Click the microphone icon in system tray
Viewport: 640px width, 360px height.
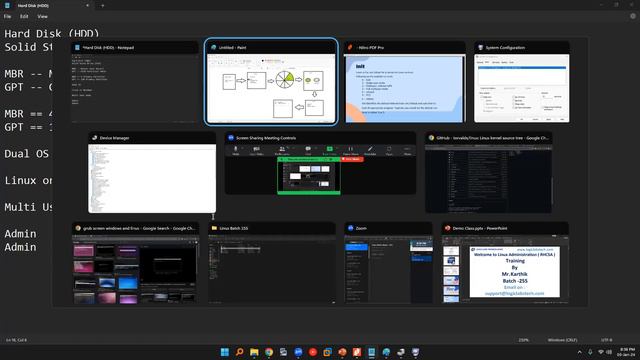tap(590, 352)
